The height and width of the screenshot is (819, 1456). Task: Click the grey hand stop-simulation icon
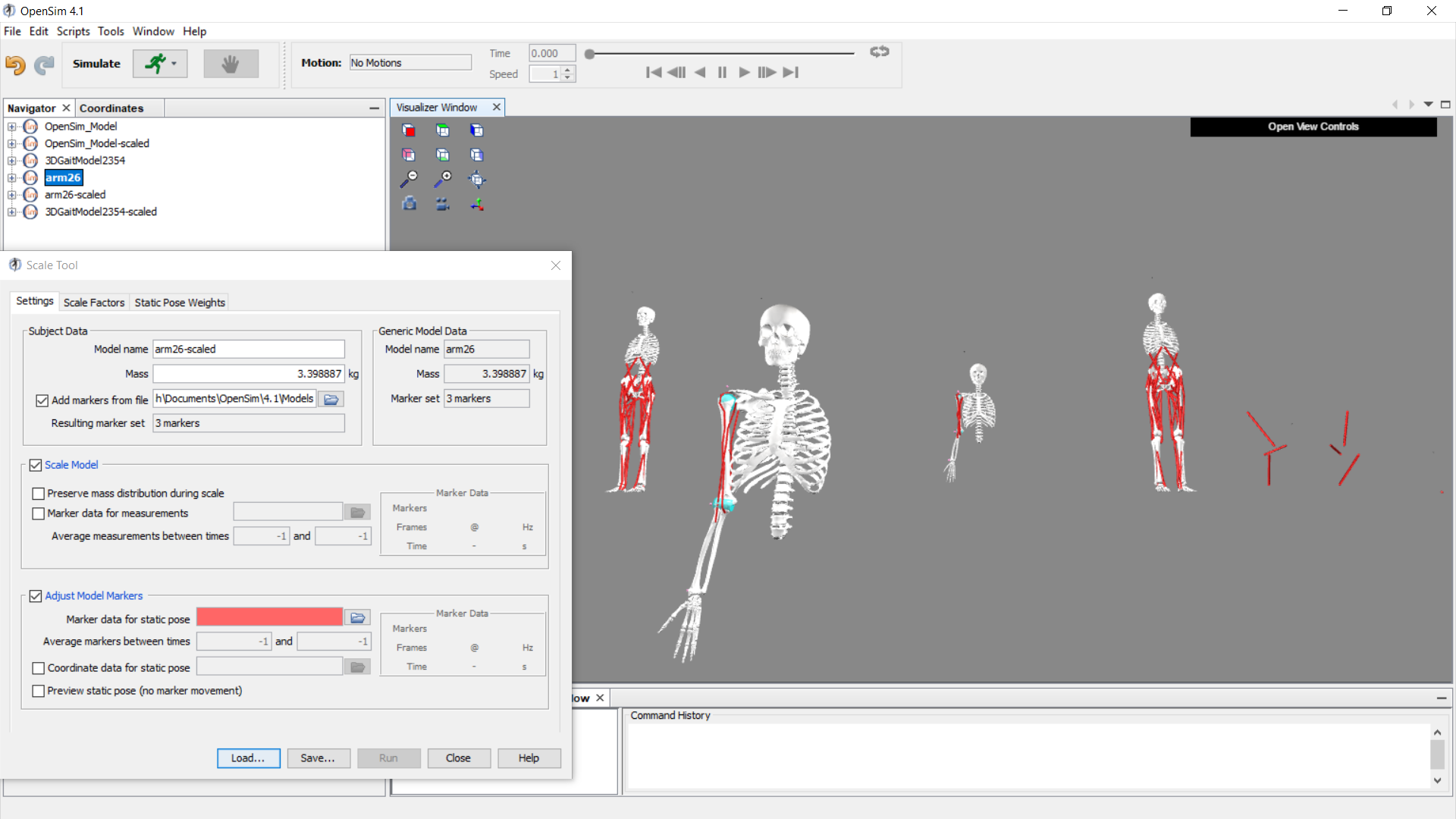(x=231, y=64)
